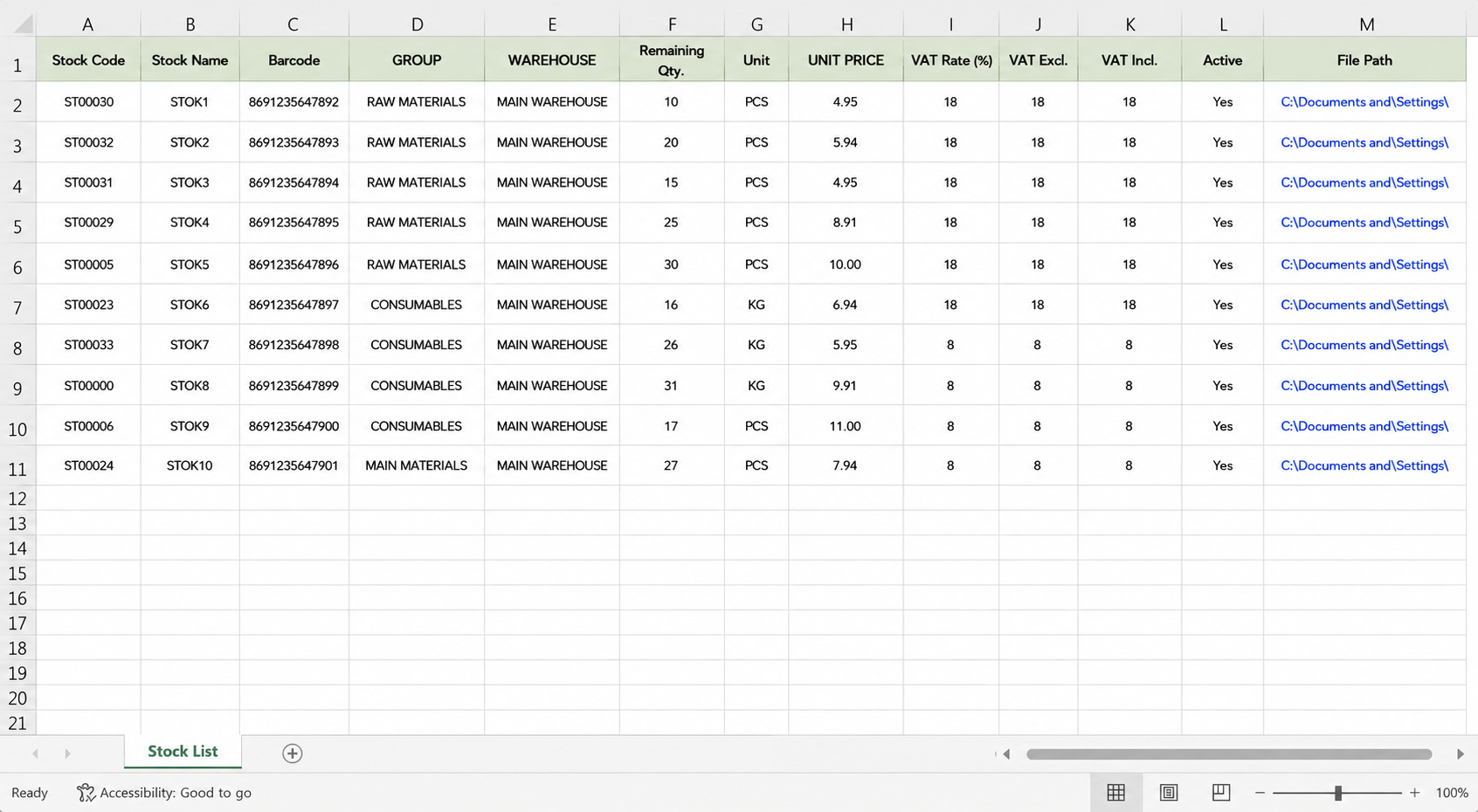Select the Active cell in the STOK4 row
The height and width of the screenshot is (812, 1478).
tap(1223, 223)
